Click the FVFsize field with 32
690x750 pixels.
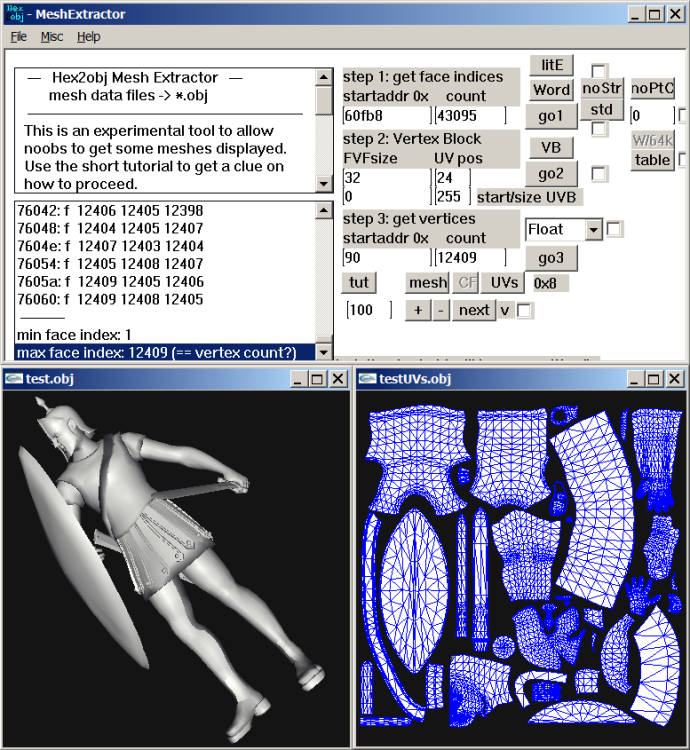point(387,178)
